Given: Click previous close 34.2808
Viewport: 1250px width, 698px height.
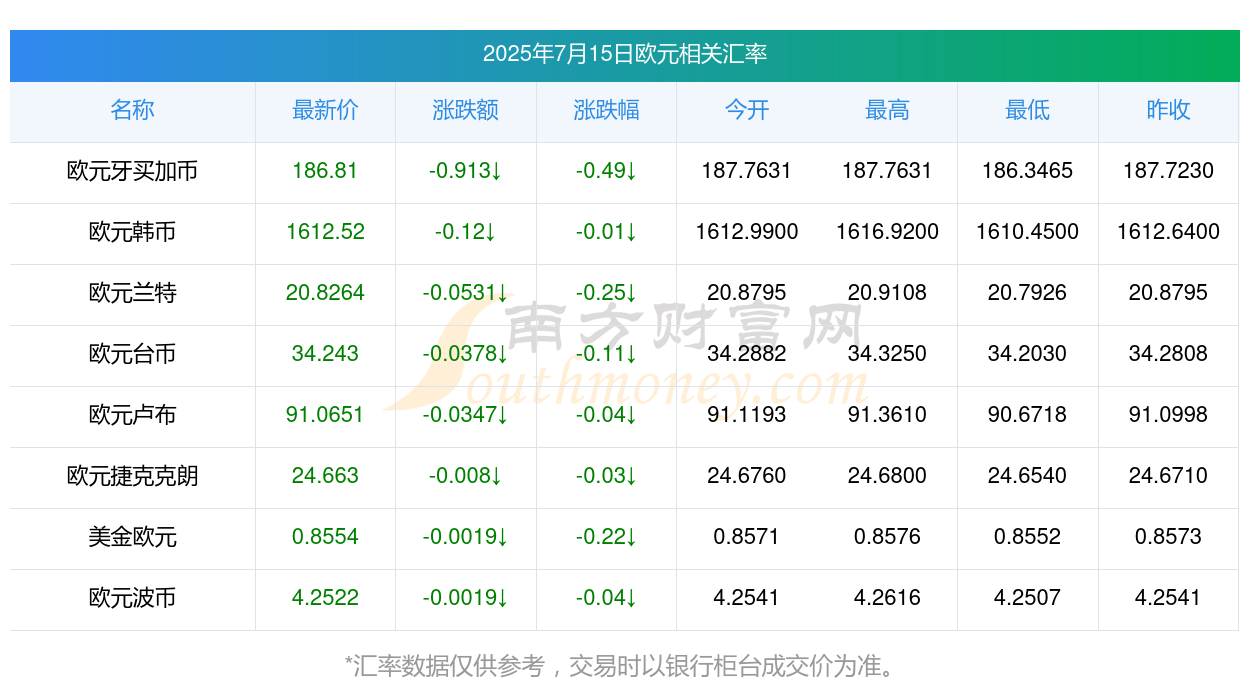Looking at the screenshot, I should click(x=1168, y=354).
